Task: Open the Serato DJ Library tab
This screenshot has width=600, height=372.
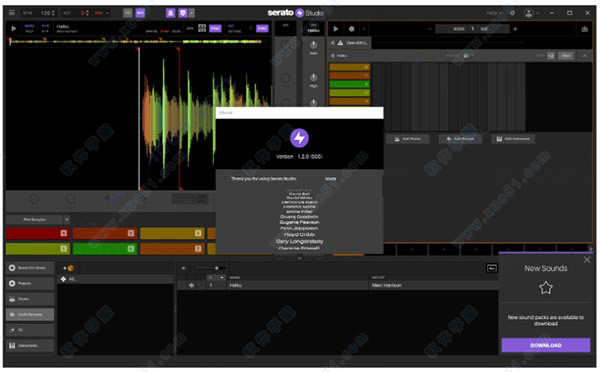Action: click(30, 268)
